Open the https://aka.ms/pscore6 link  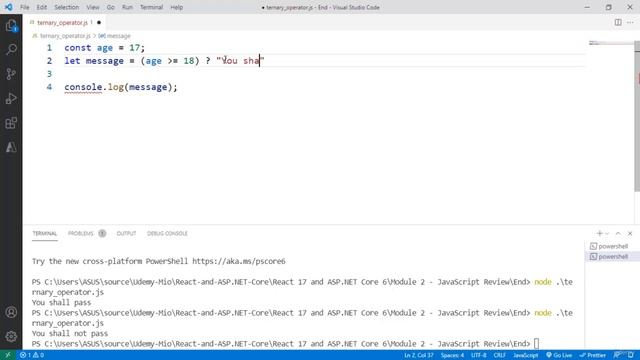pos(239,261)
